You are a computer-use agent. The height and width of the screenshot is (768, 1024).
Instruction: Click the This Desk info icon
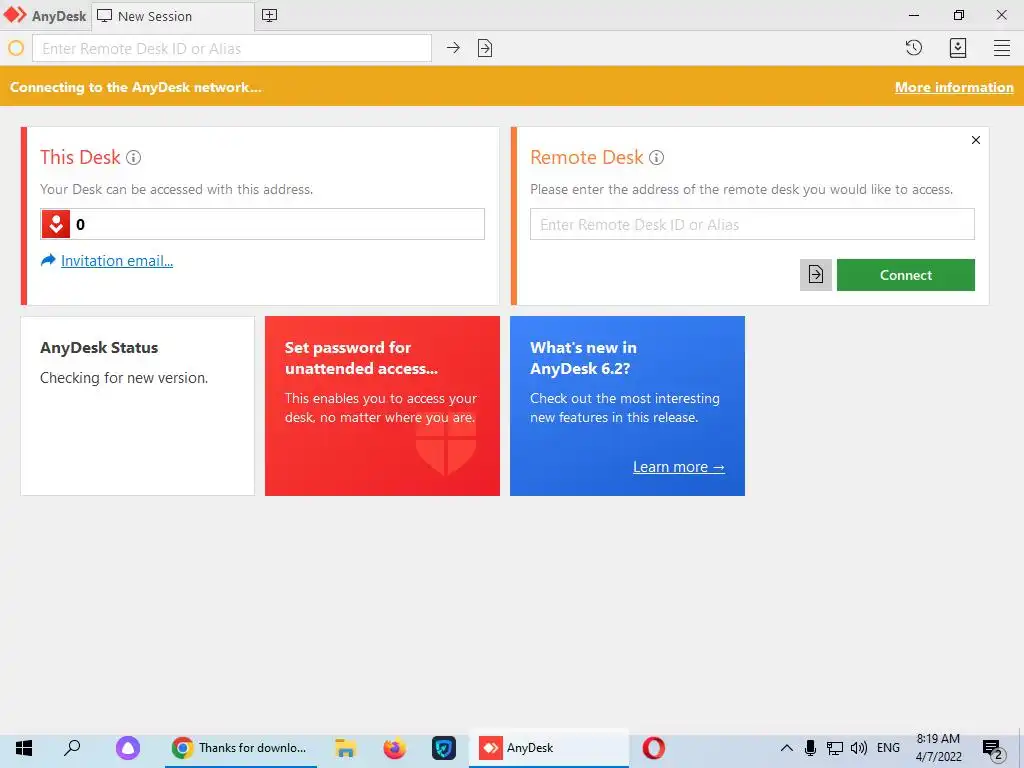(133, 157)
